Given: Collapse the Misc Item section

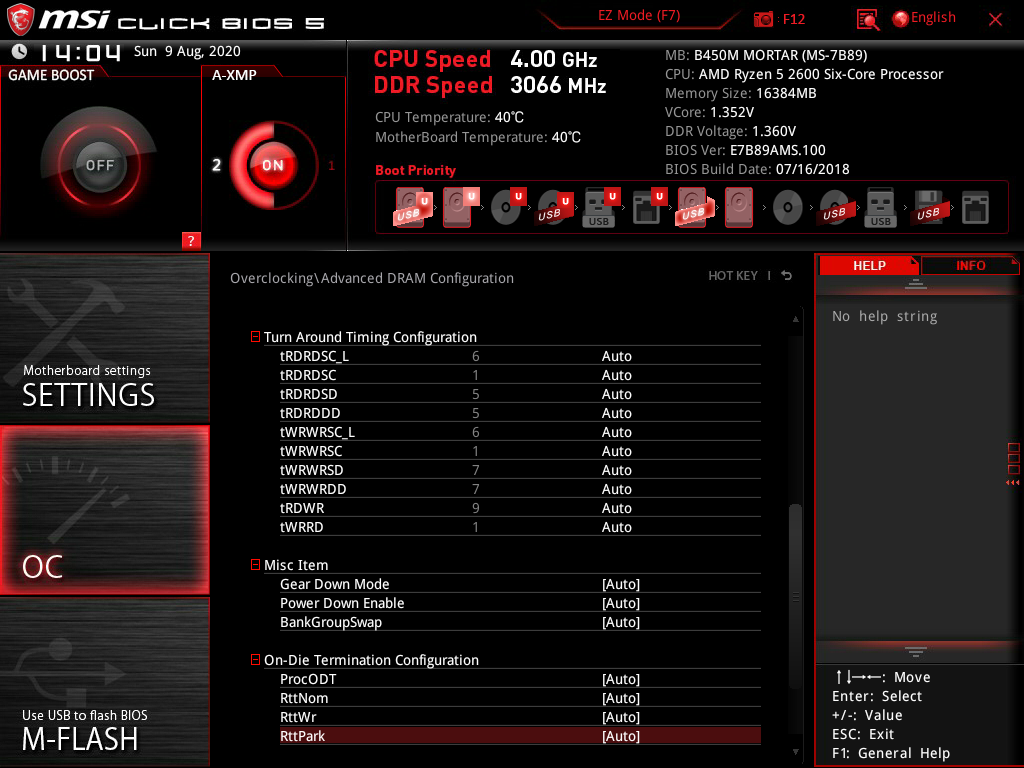Looking at the screenshot, I should [x=255, y=564].
